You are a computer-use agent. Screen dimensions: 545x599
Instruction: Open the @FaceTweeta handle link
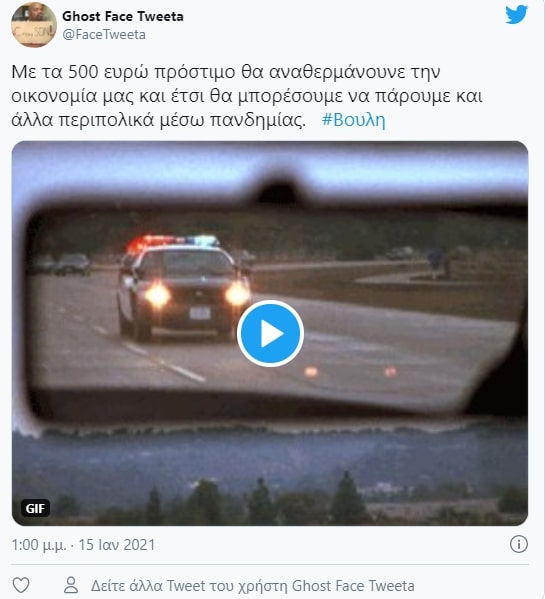click(x=104, y=34)
